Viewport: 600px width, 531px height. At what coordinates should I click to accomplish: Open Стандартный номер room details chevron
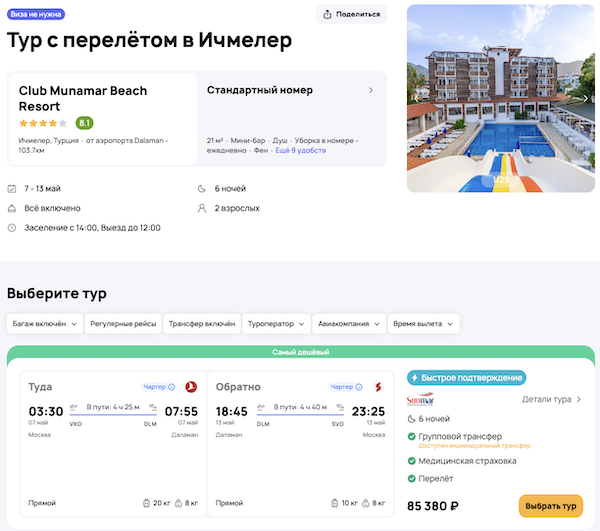371,90
